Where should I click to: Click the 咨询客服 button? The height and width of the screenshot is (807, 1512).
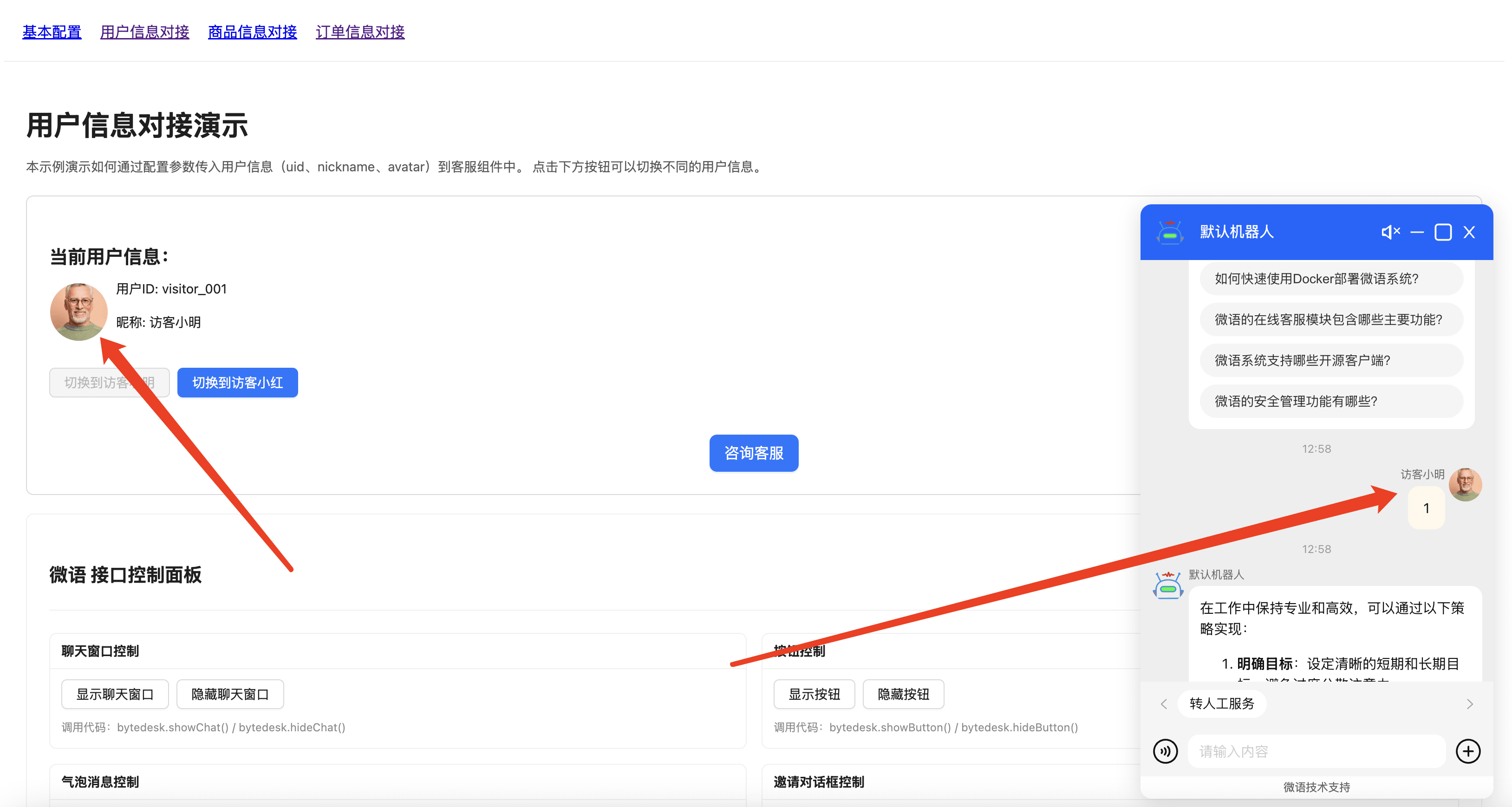point(754,453)
